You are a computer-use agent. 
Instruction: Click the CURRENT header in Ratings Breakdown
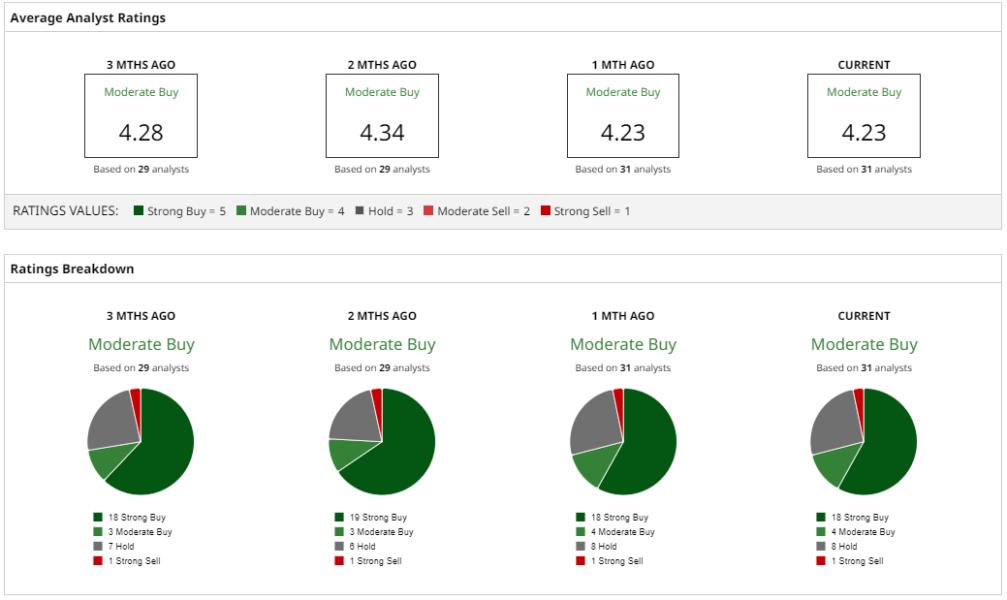(x=864, y=316)
